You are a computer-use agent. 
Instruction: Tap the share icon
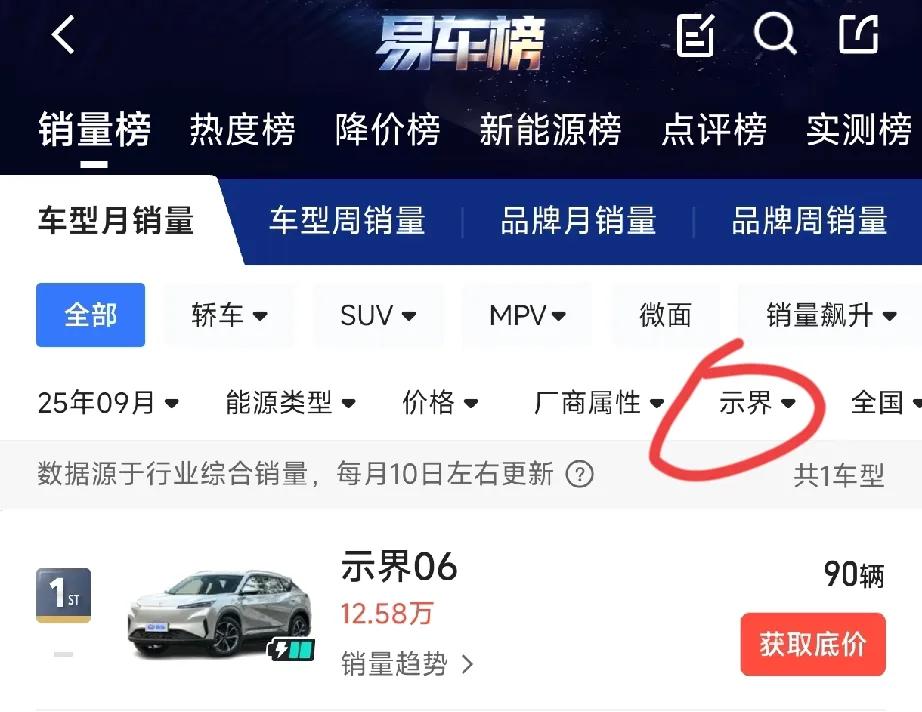(x=858, y=34)
